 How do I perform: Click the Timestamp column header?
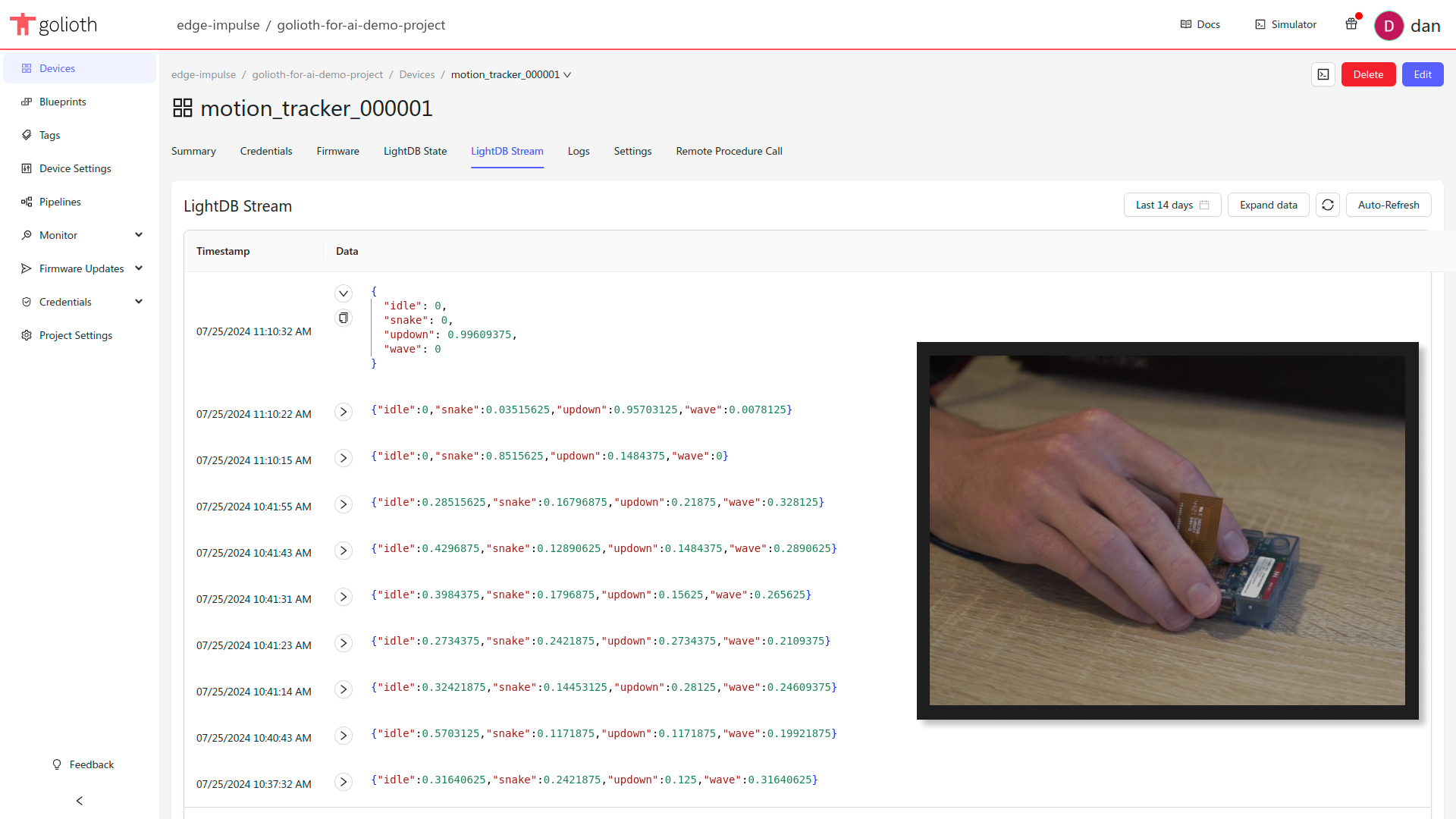pos(223,251)
